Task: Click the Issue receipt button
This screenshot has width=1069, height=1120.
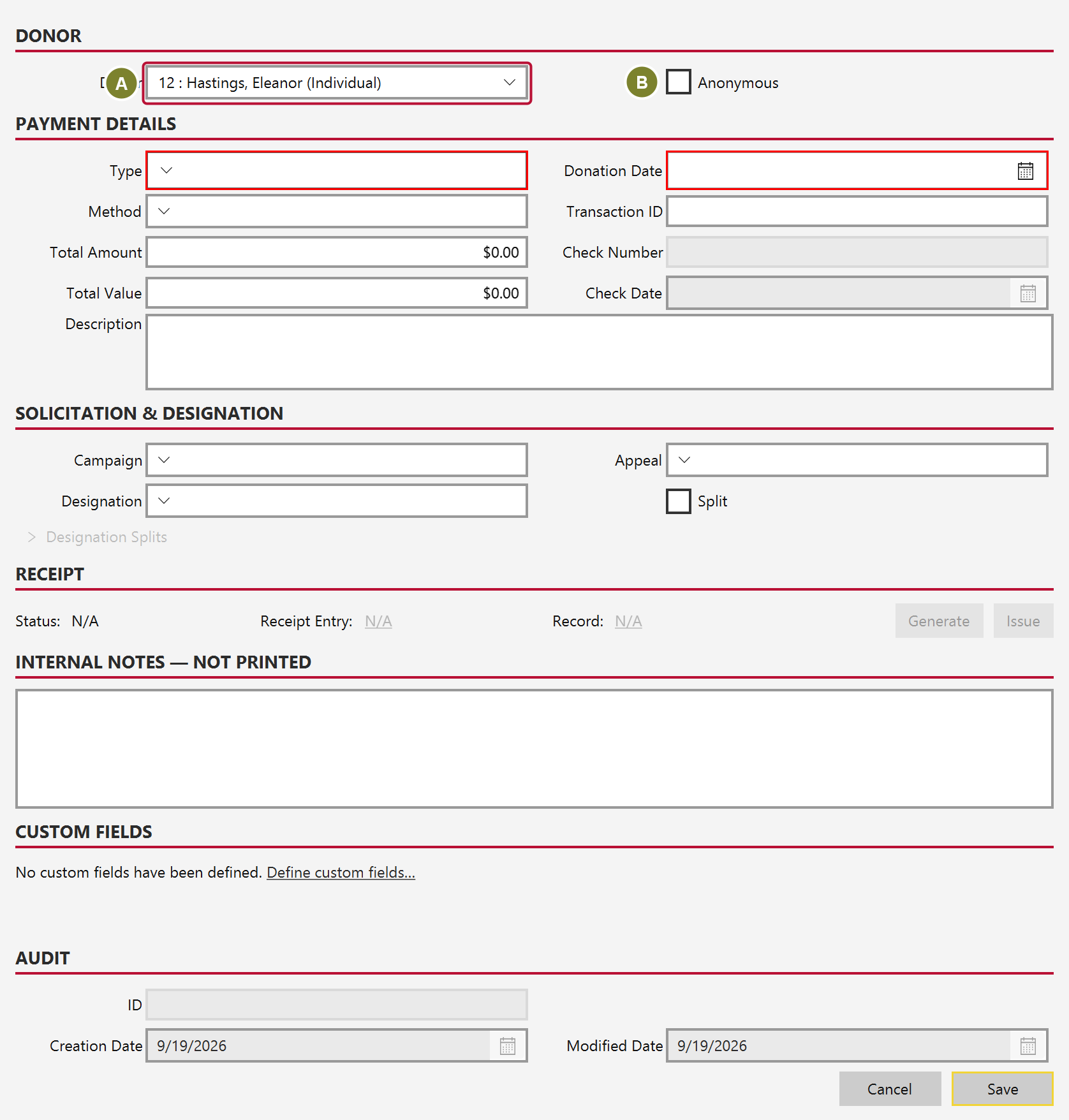Action: (x=1023, y=621)
